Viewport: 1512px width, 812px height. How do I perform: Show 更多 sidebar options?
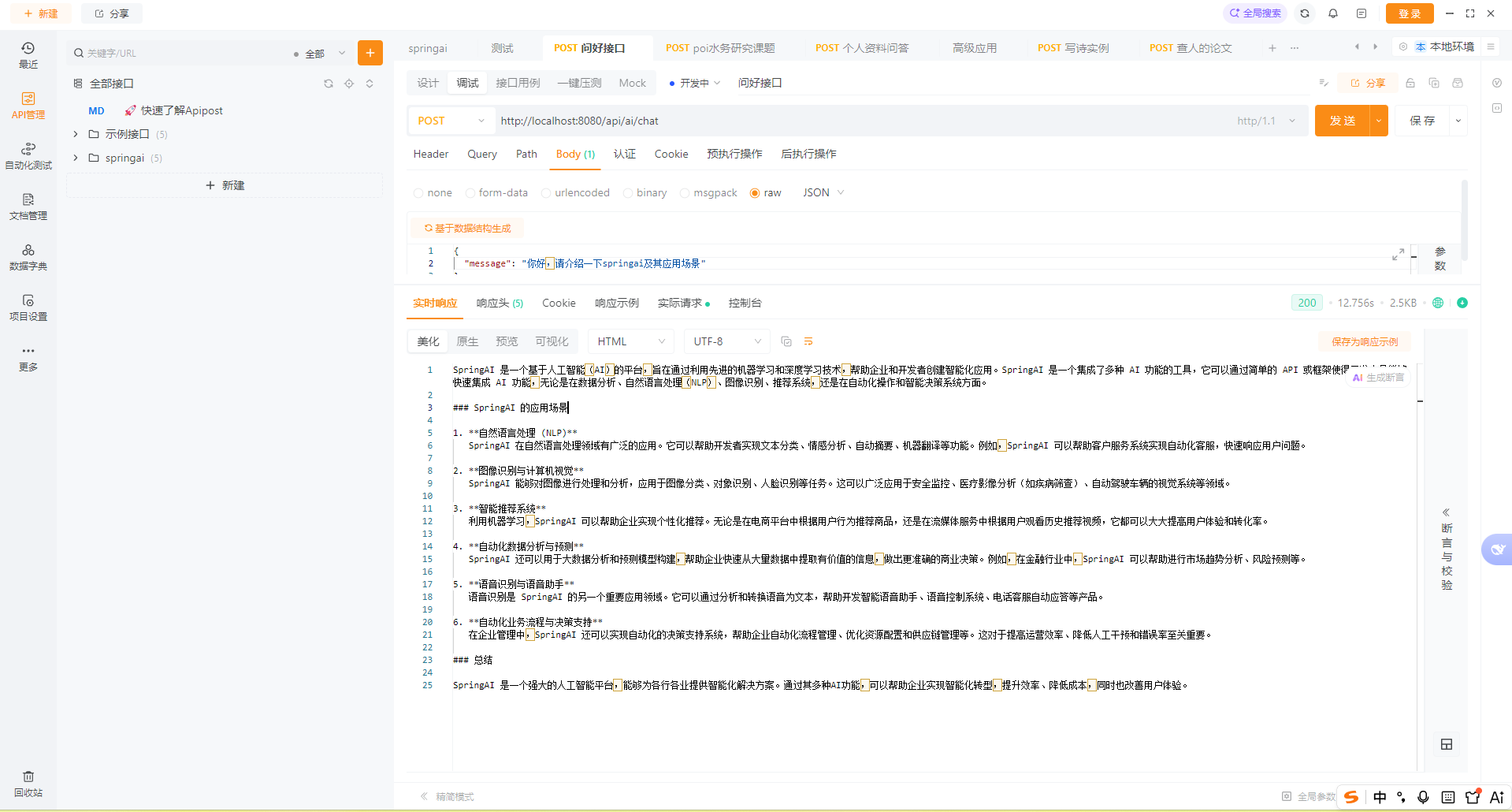[28, 358]
